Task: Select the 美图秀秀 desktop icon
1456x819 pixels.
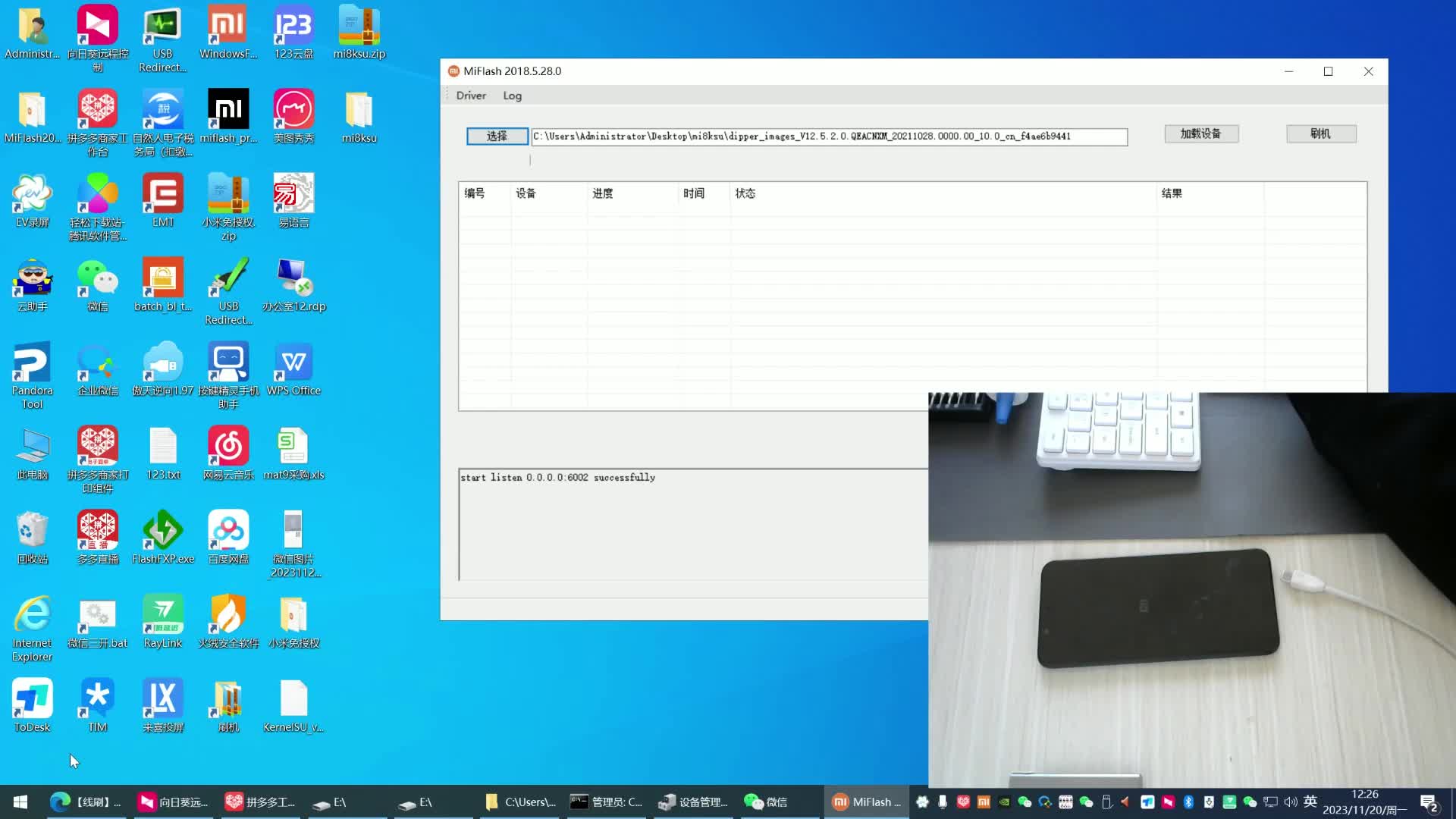Action: click(293, 117)
